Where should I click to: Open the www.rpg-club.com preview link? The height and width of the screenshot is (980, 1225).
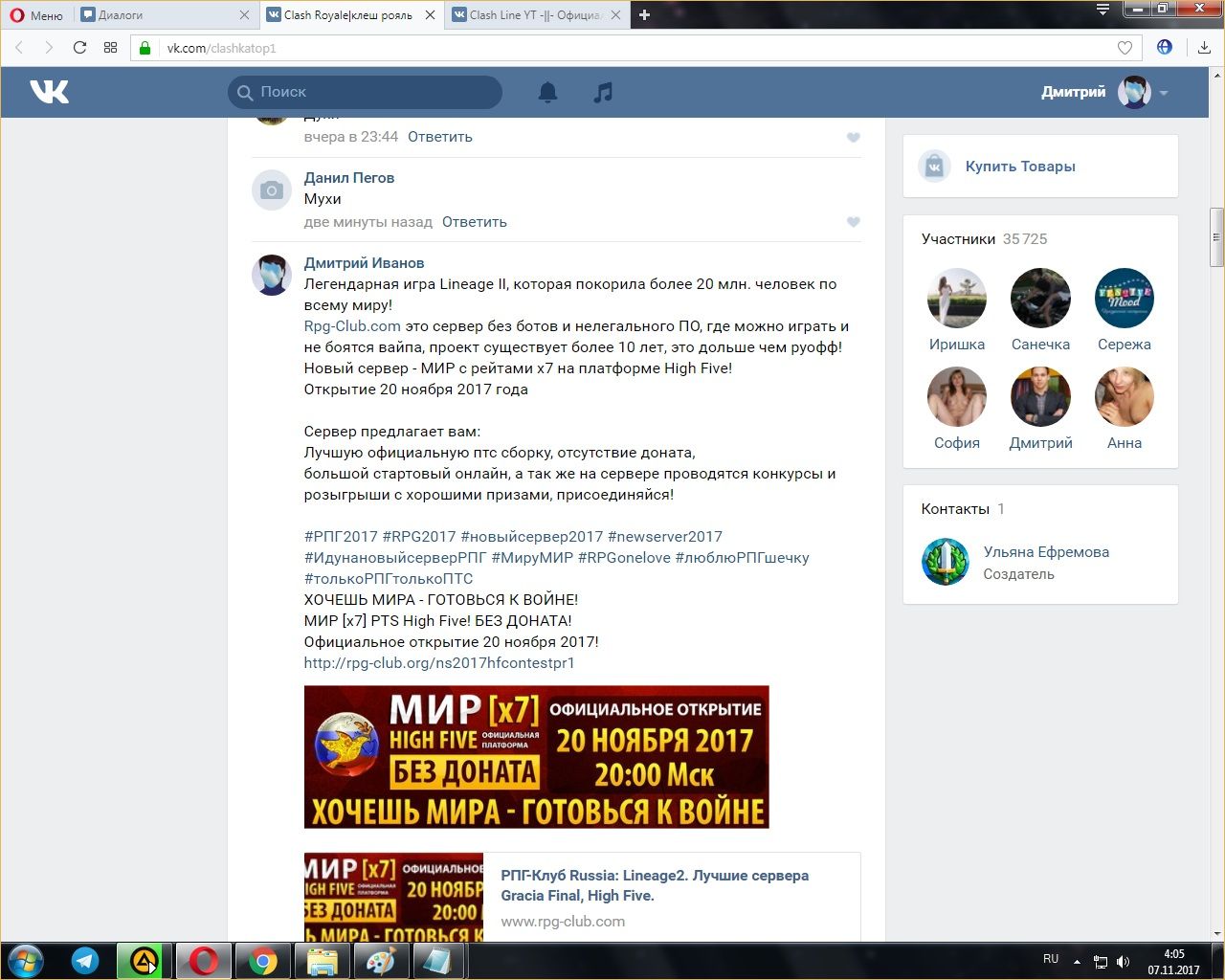pos(563,922)
